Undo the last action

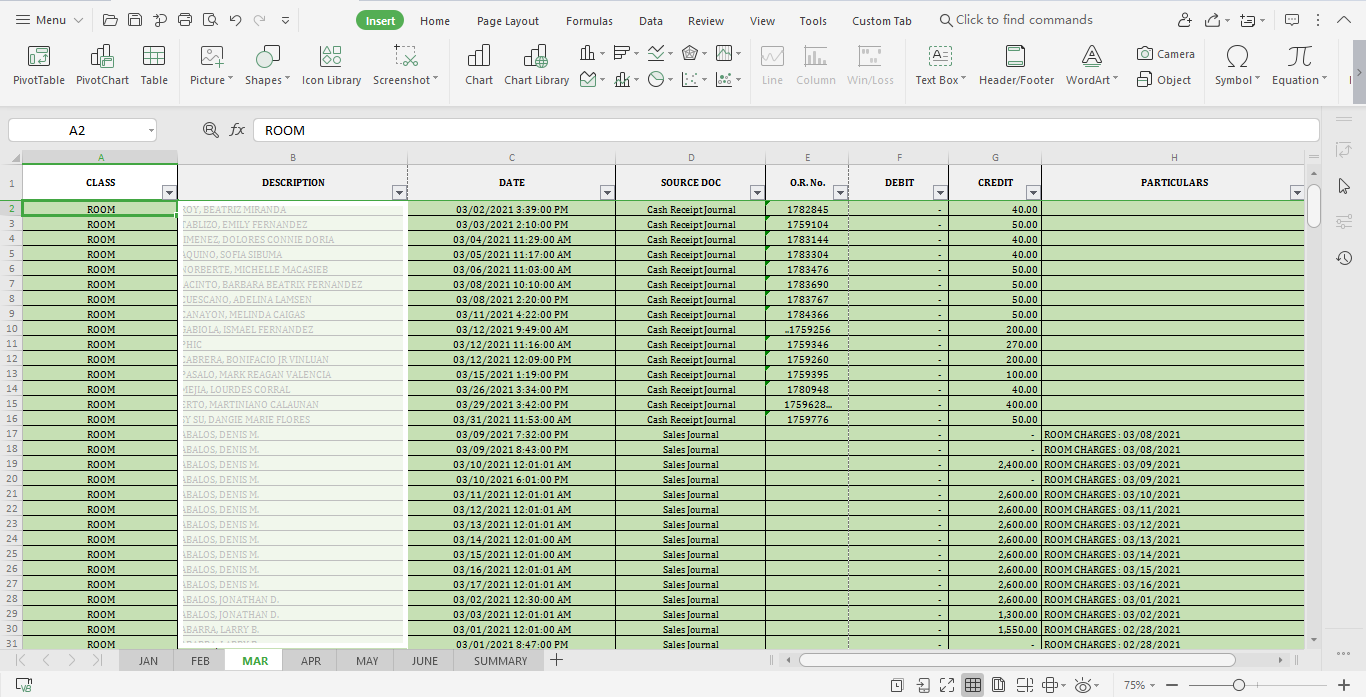[235, 20]
